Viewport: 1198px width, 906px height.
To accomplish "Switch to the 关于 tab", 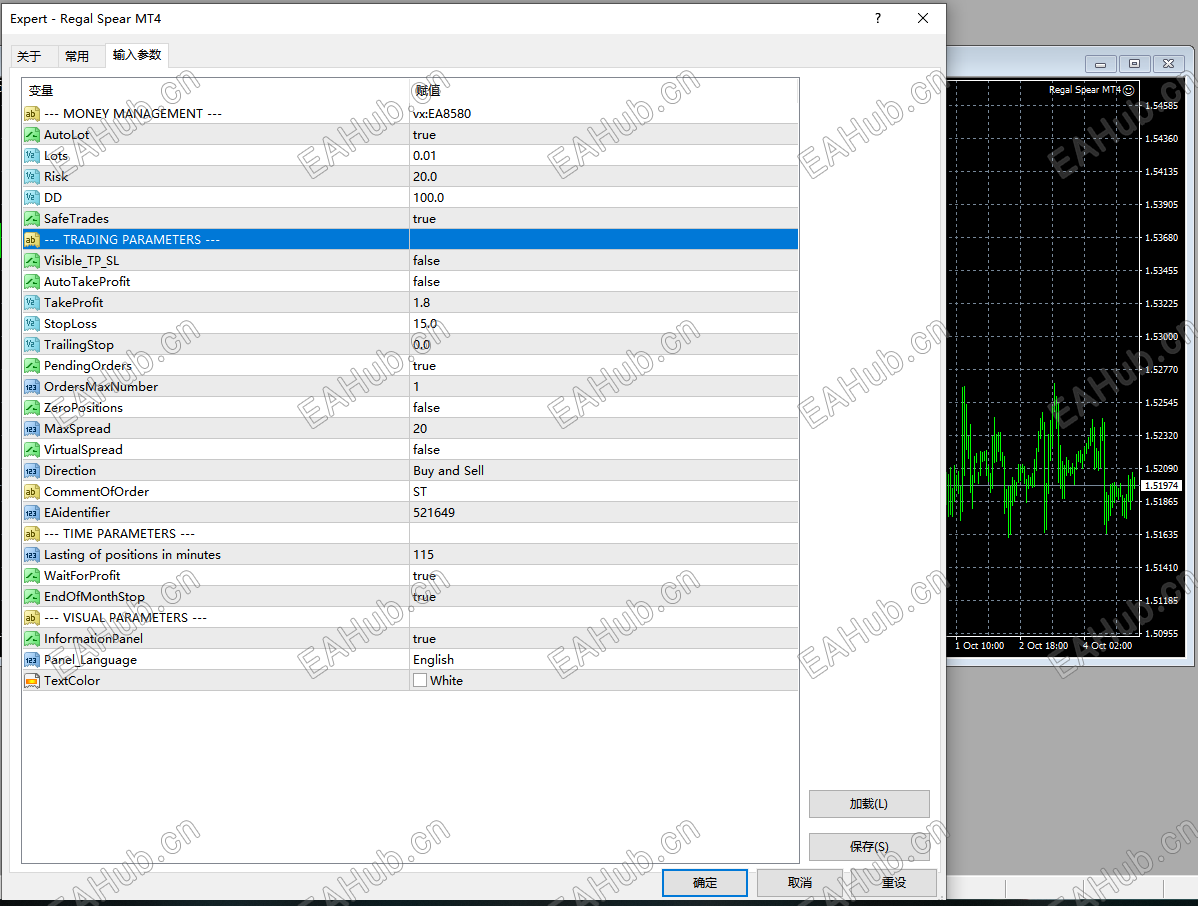I will [x=29, y=57].
